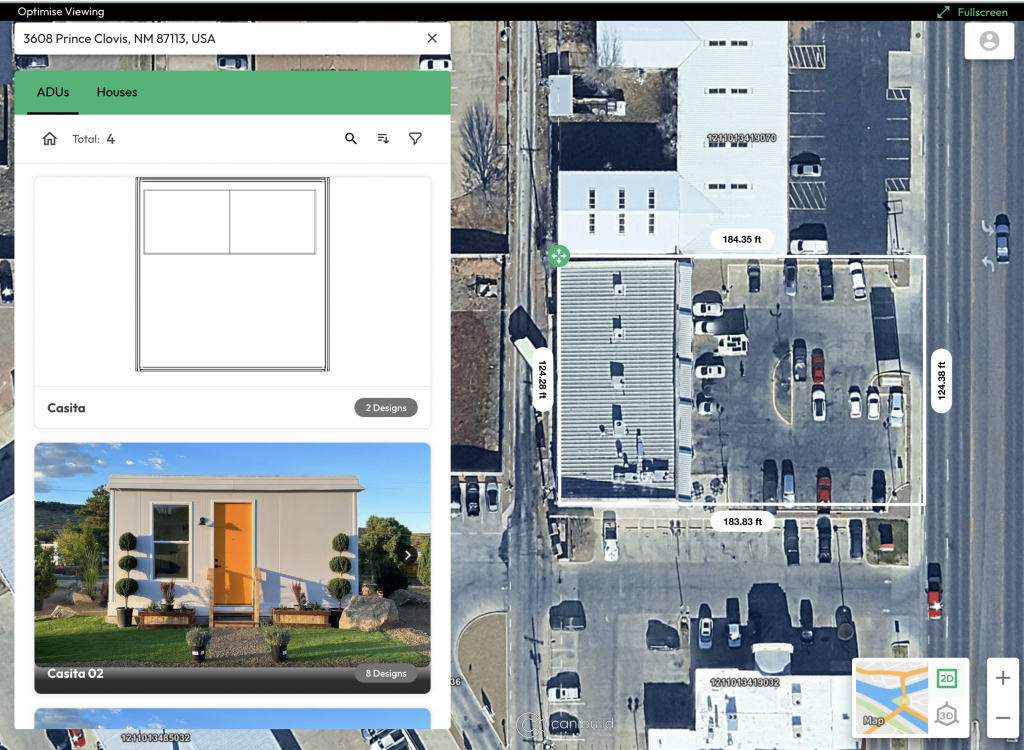
Task: Click the address search field
Action: coord(215,39)
